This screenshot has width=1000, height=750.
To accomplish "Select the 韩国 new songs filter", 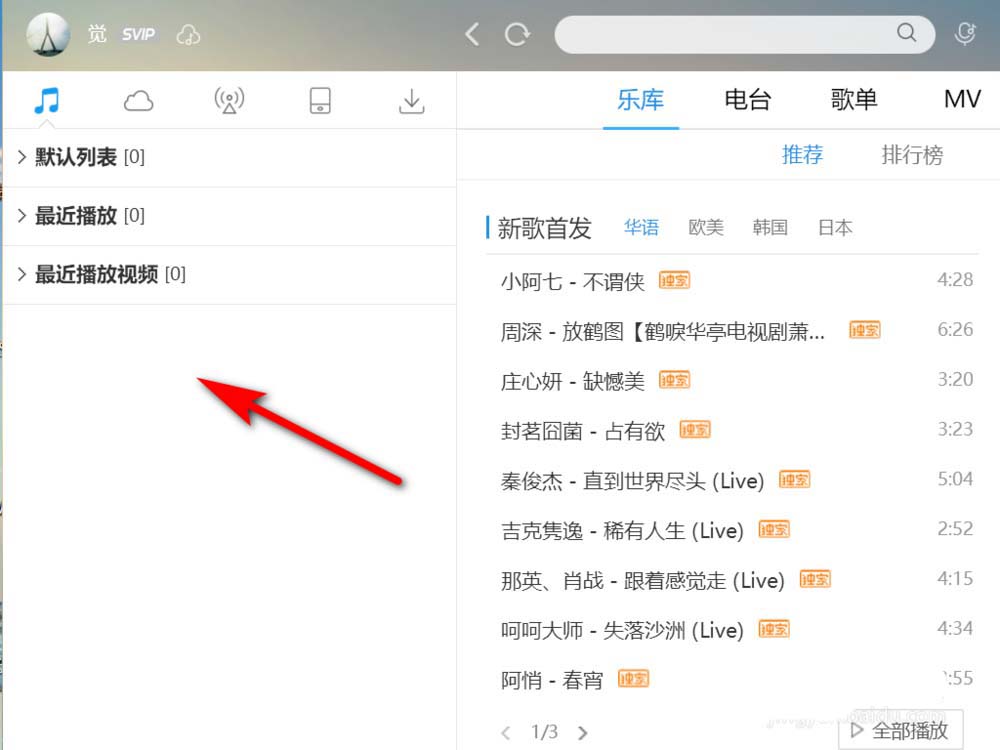I will click(770, 228).
